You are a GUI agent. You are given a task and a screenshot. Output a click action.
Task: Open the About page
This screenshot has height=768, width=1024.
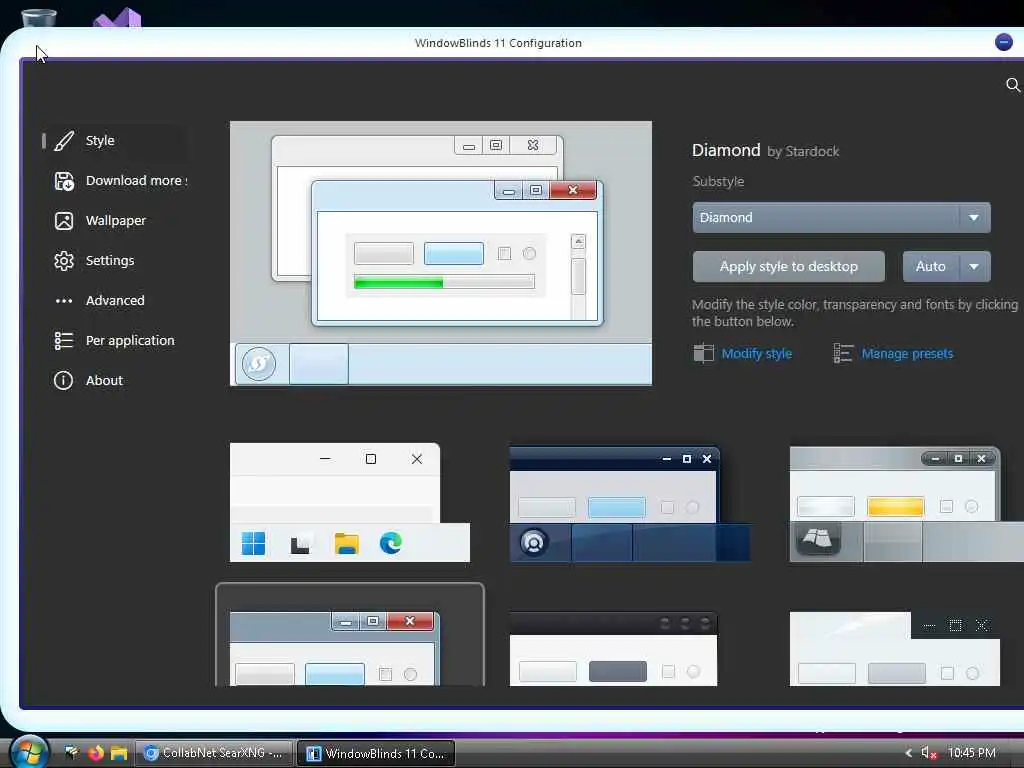pyautogui.click(x=115, y=380)
